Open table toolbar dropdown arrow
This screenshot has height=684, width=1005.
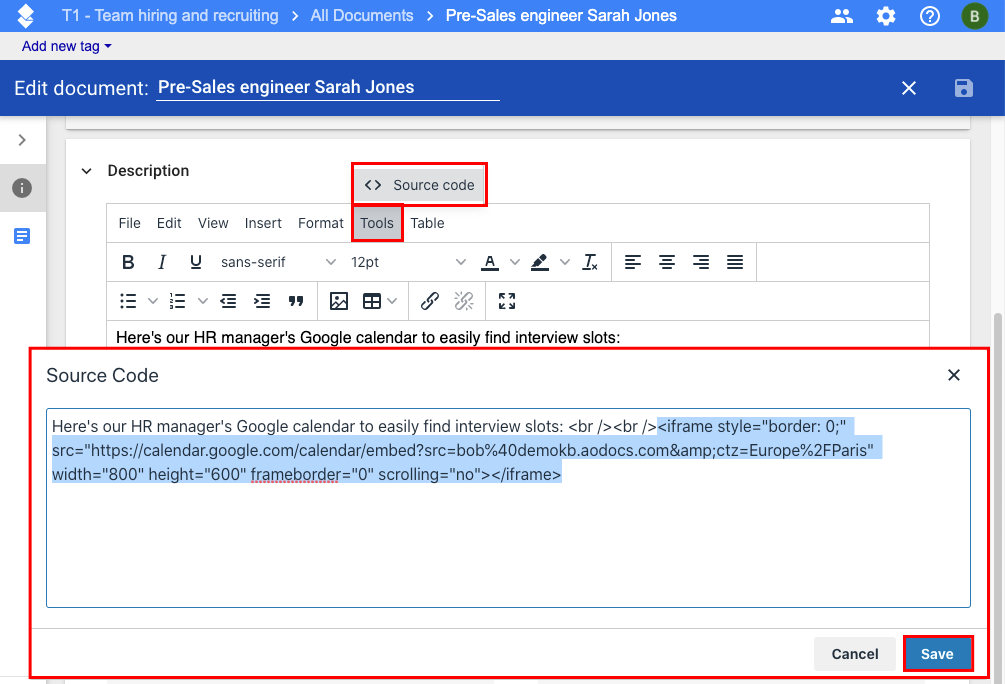(x=392, y=301)
